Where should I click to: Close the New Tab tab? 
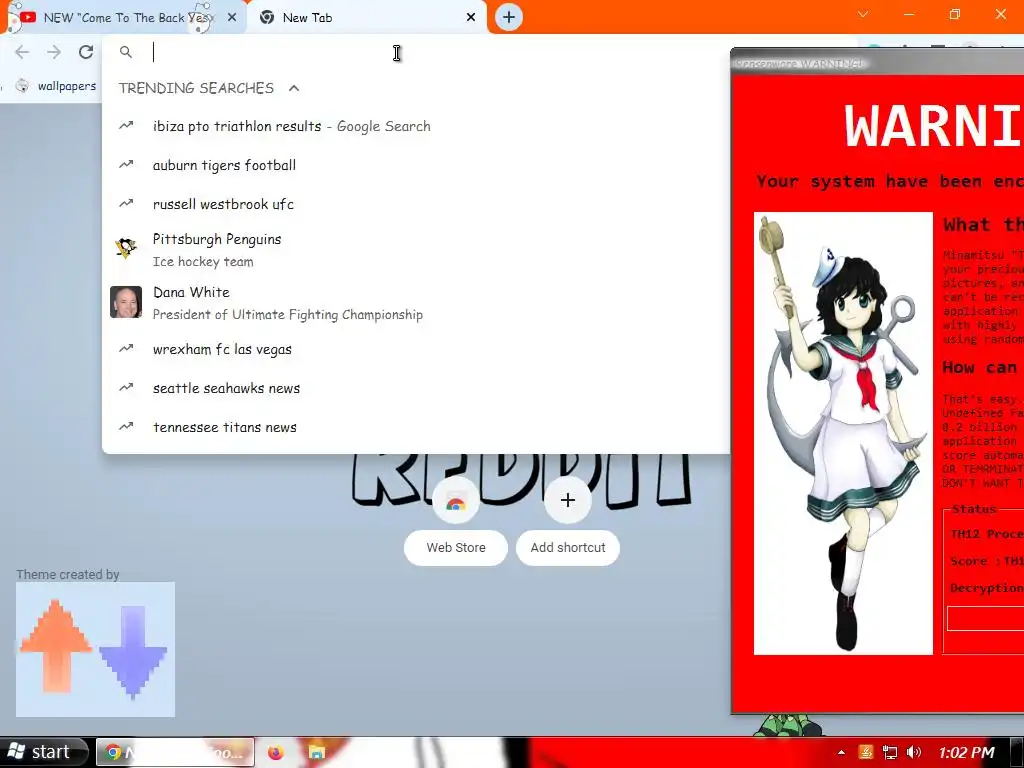pos(471,18)
